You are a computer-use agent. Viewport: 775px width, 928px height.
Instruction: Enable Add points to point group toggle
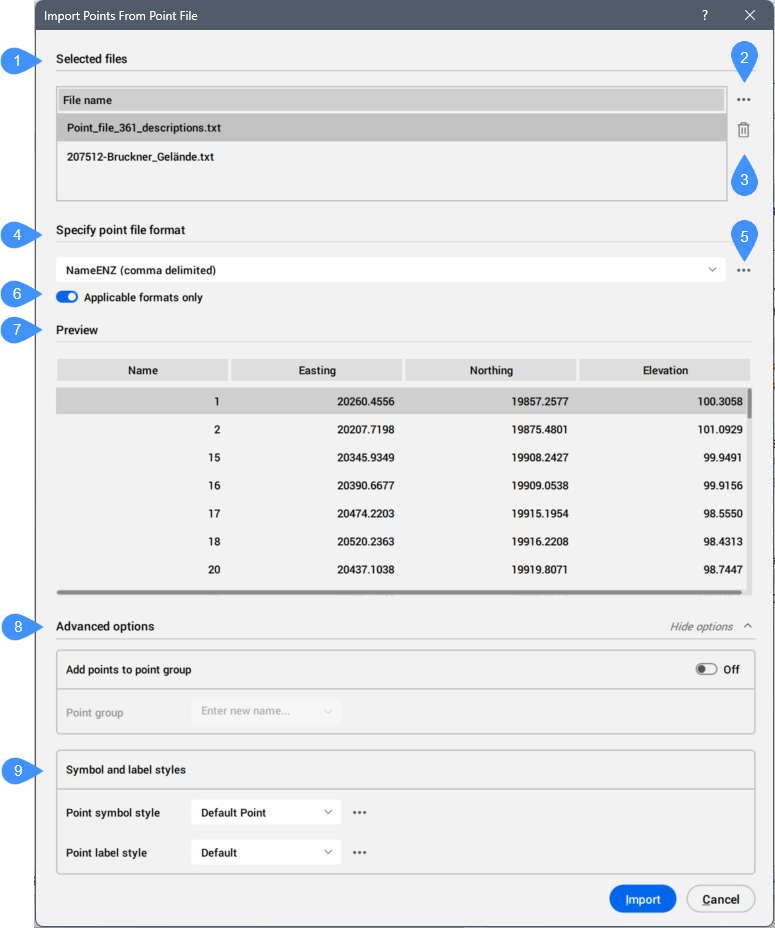point(706,669)
